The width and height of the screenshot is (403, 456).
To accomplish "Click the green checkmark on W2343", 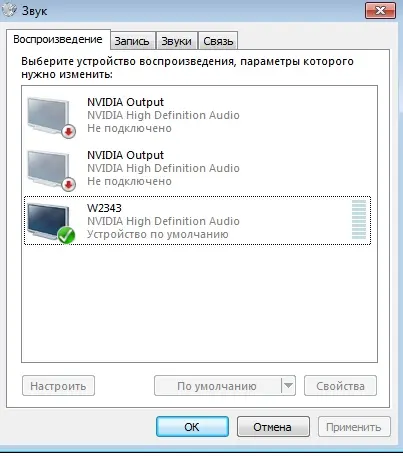I will point(66,235).
